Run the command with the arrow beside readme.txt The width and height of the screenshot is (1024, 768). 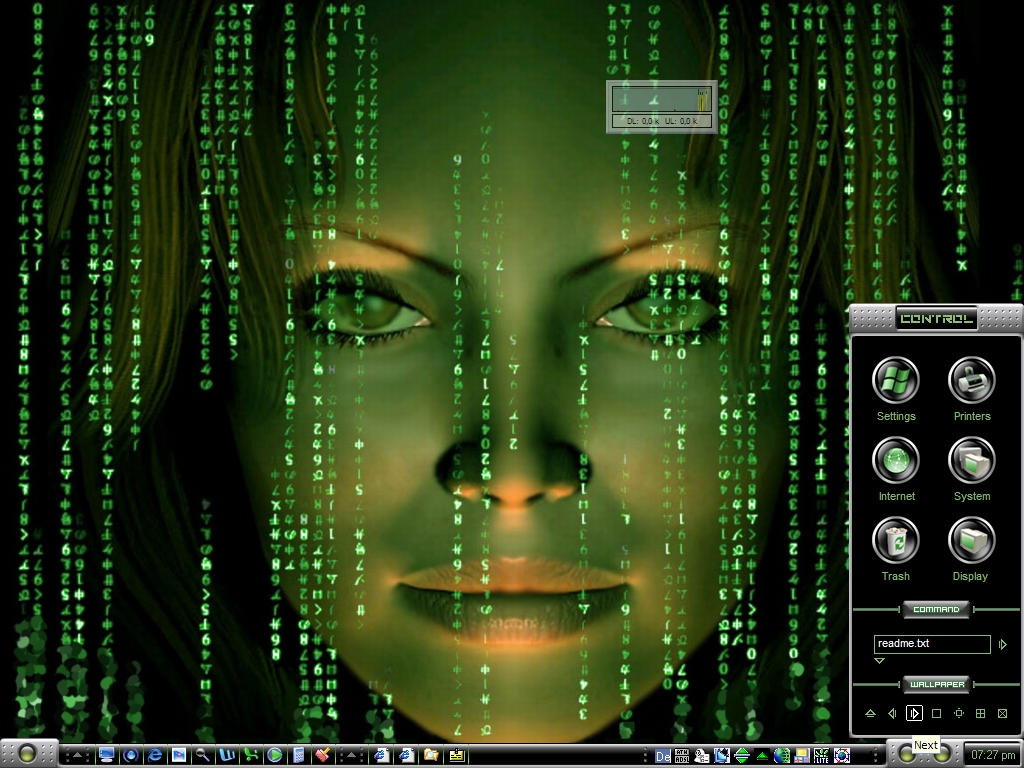pyautogui.click(x=1002, y=644)
